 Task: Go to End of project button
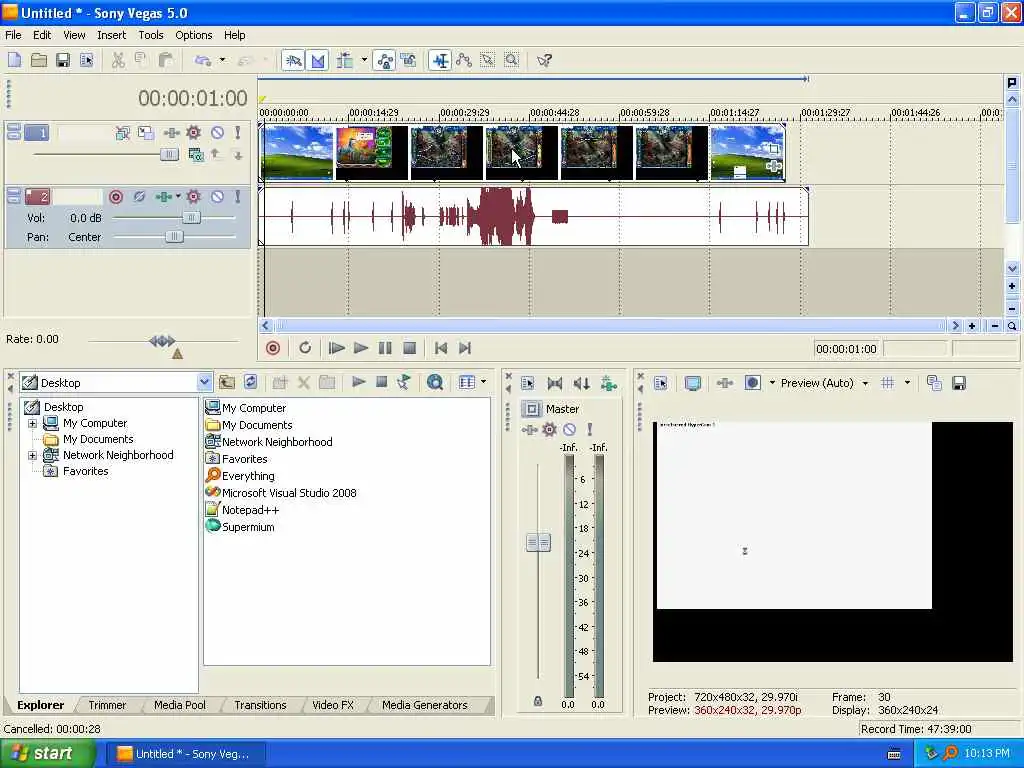465,348
